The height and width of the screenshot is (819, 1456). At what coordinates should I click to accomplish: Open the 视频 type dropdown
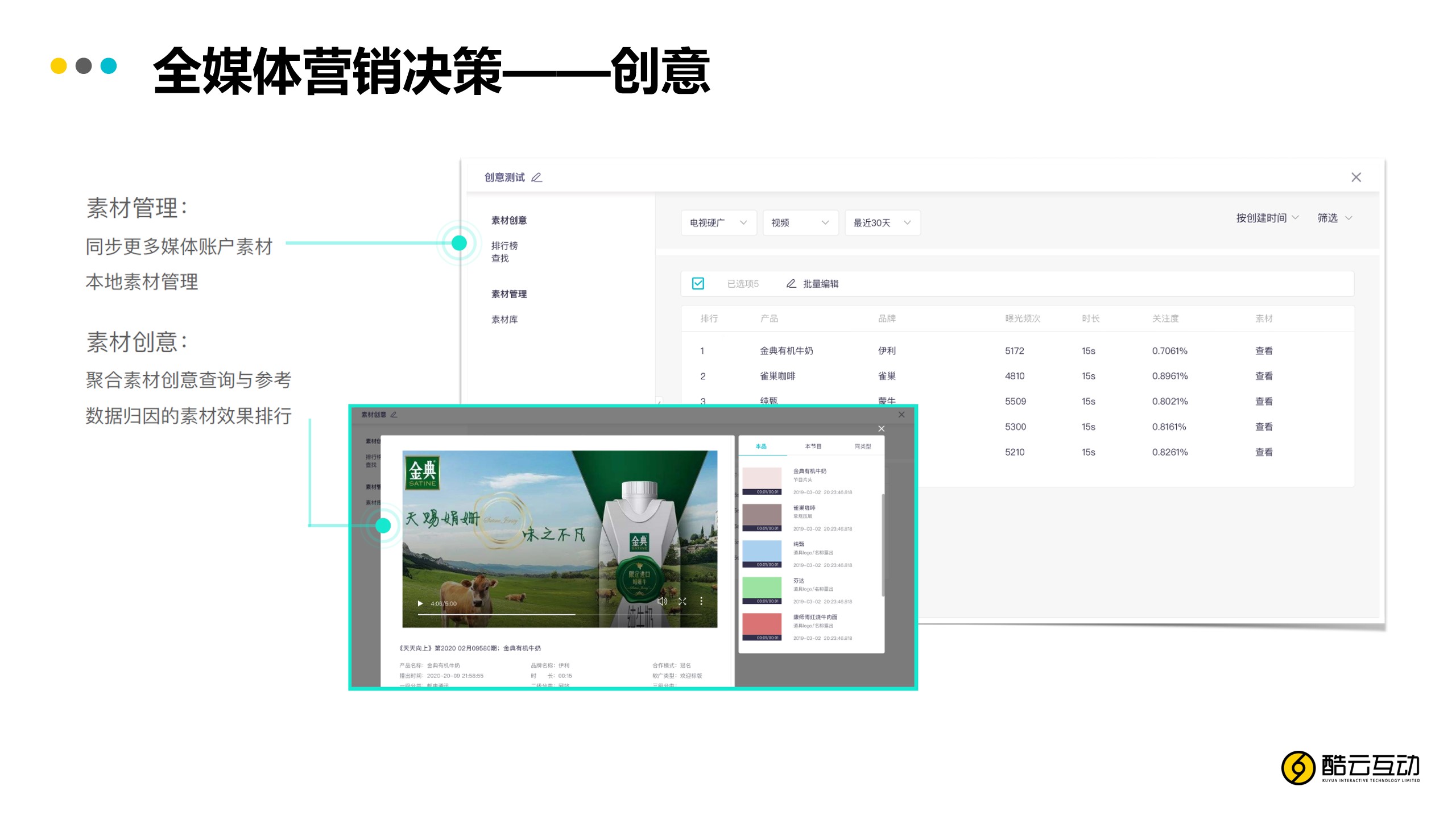click(x=800, y=223)
